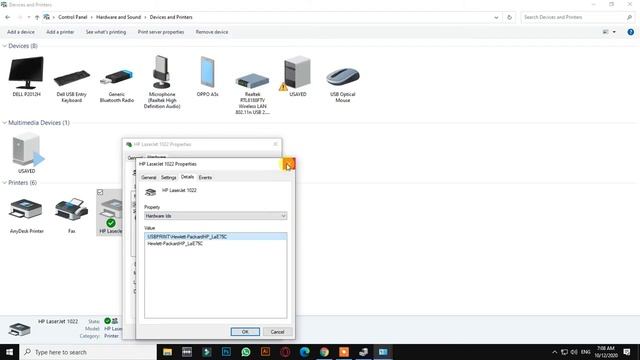Open Adobe Illustrator from the taskbar
This screenshot has width=640, height=360.
[265, 352]
